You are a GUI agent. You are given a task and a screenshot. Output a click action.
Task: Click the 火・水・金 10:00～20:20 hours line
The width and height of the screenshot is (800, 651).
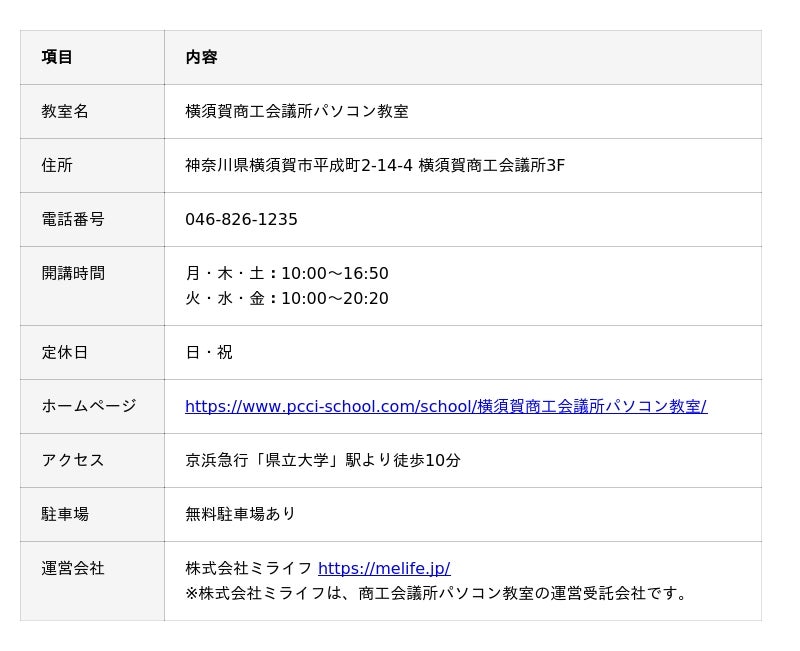pyautogui.click(x=286, y=298)
